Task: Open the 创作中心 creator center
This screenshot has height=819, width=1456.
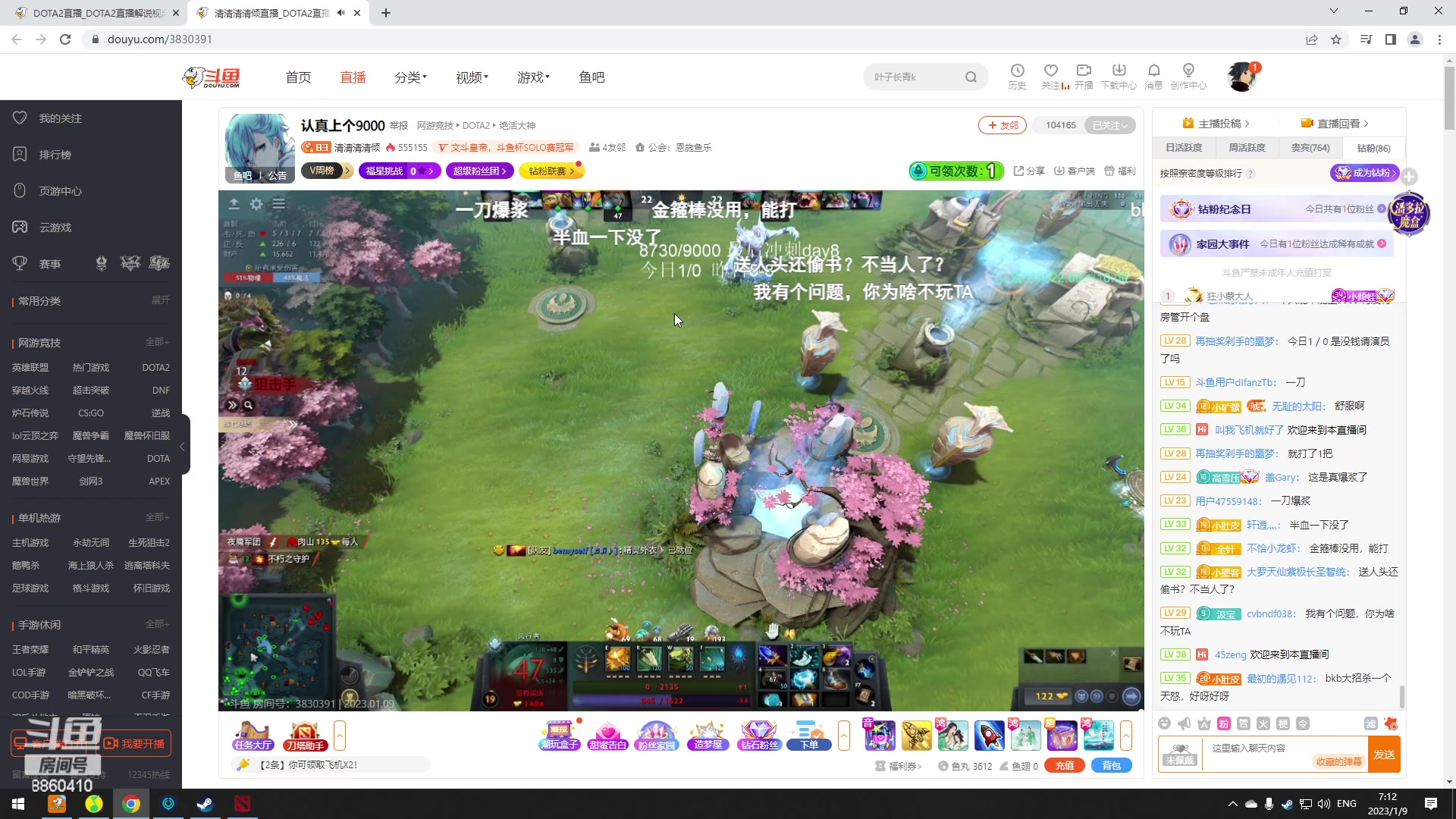Action: pos(1188,77)
